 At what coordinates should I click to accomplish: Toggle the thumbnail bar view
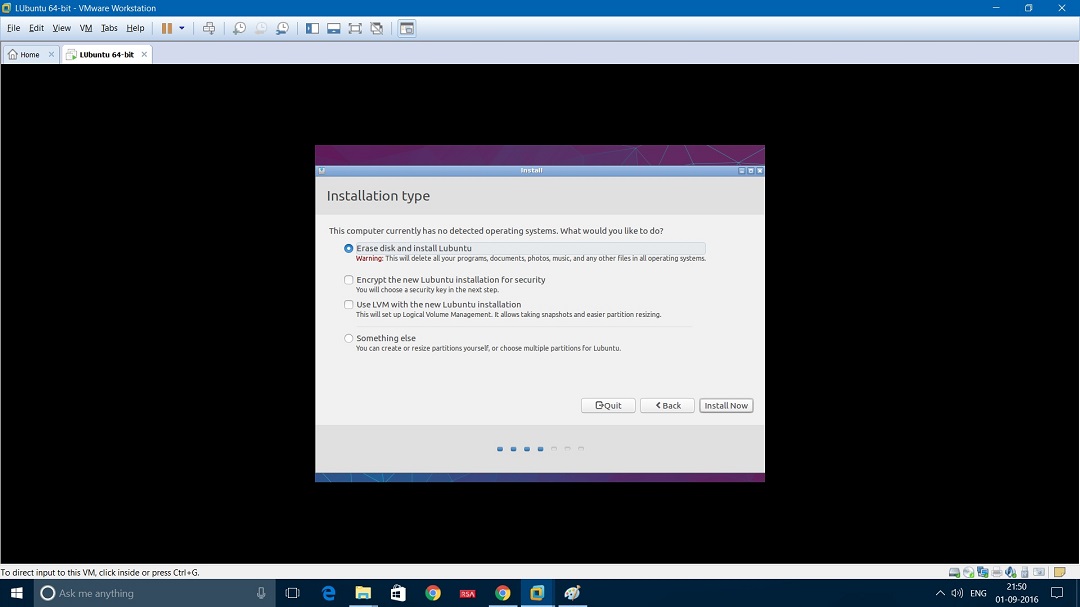(333, 28)
